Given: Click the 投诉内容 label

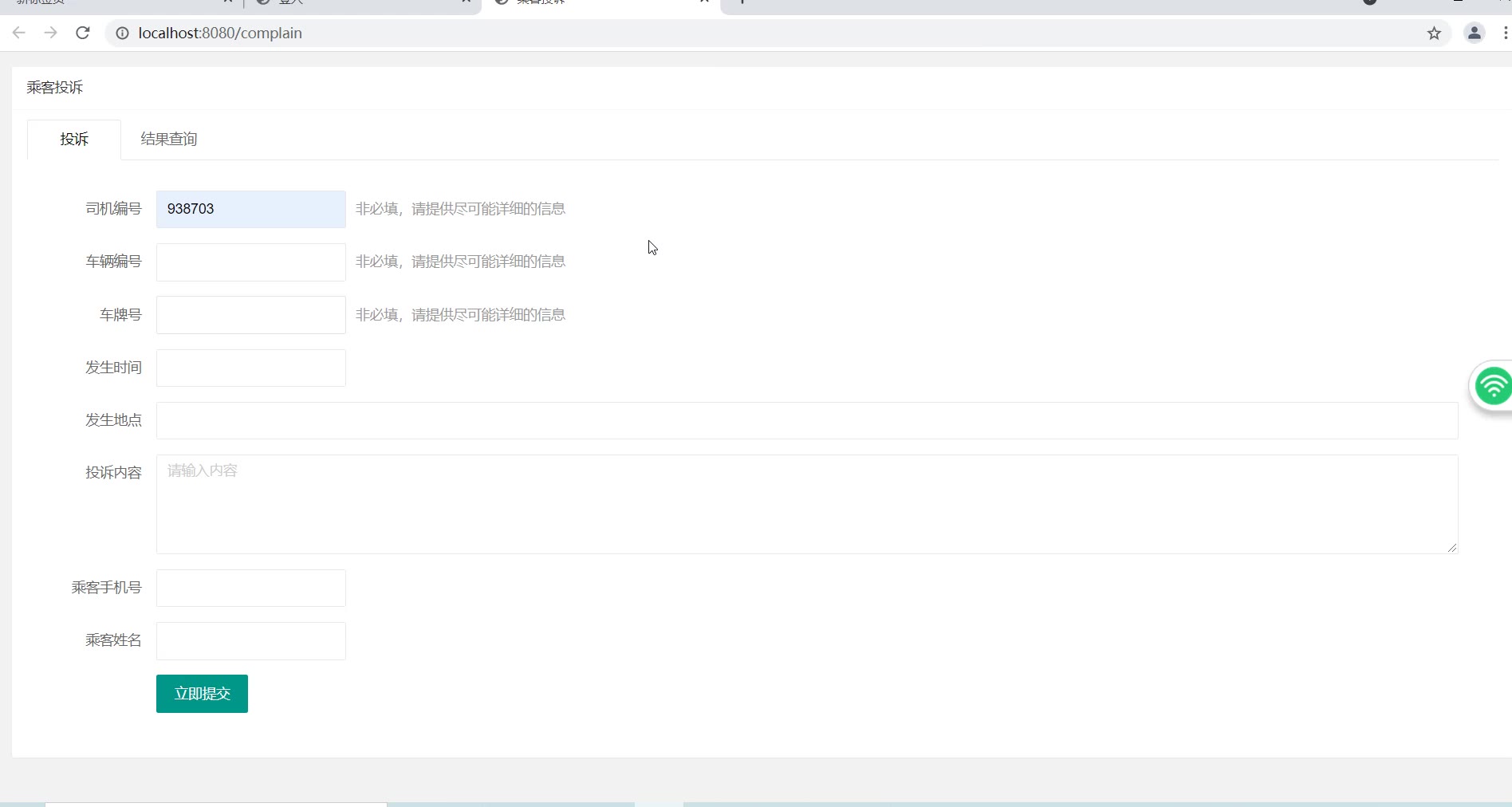Looking at the screenshot, I should point(113,473).
